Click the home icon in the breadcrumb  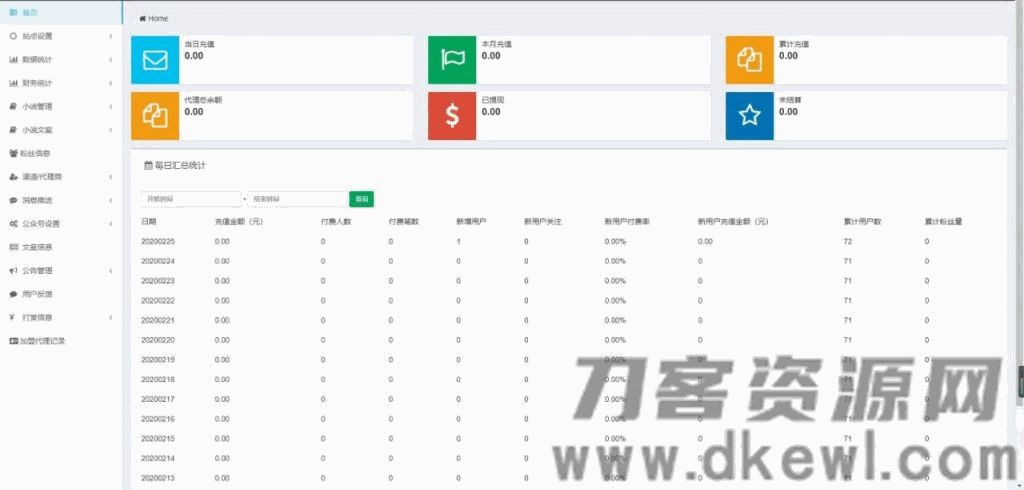coord(143,19)
